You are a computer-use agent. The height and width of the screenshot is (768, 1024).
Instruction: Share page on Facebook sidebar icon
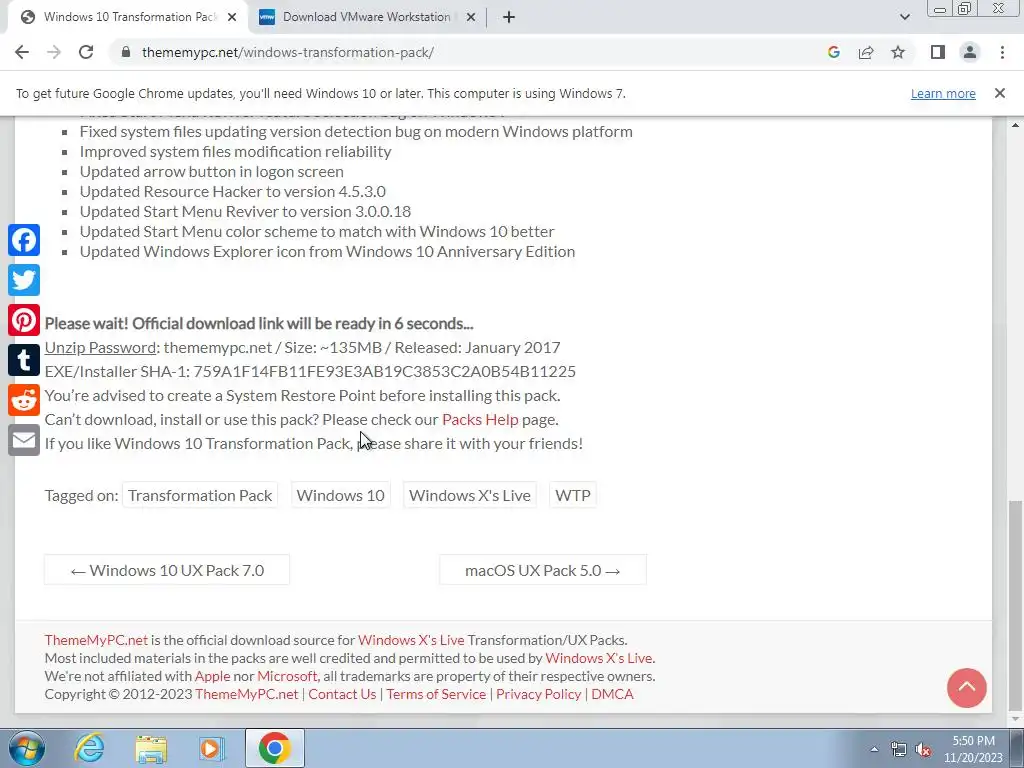point(24,240)
